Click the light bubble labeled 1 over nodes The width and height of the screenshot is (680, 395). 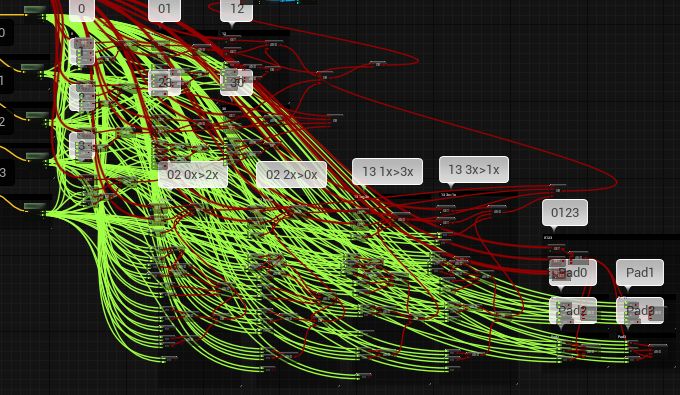(x=82, y=52)
